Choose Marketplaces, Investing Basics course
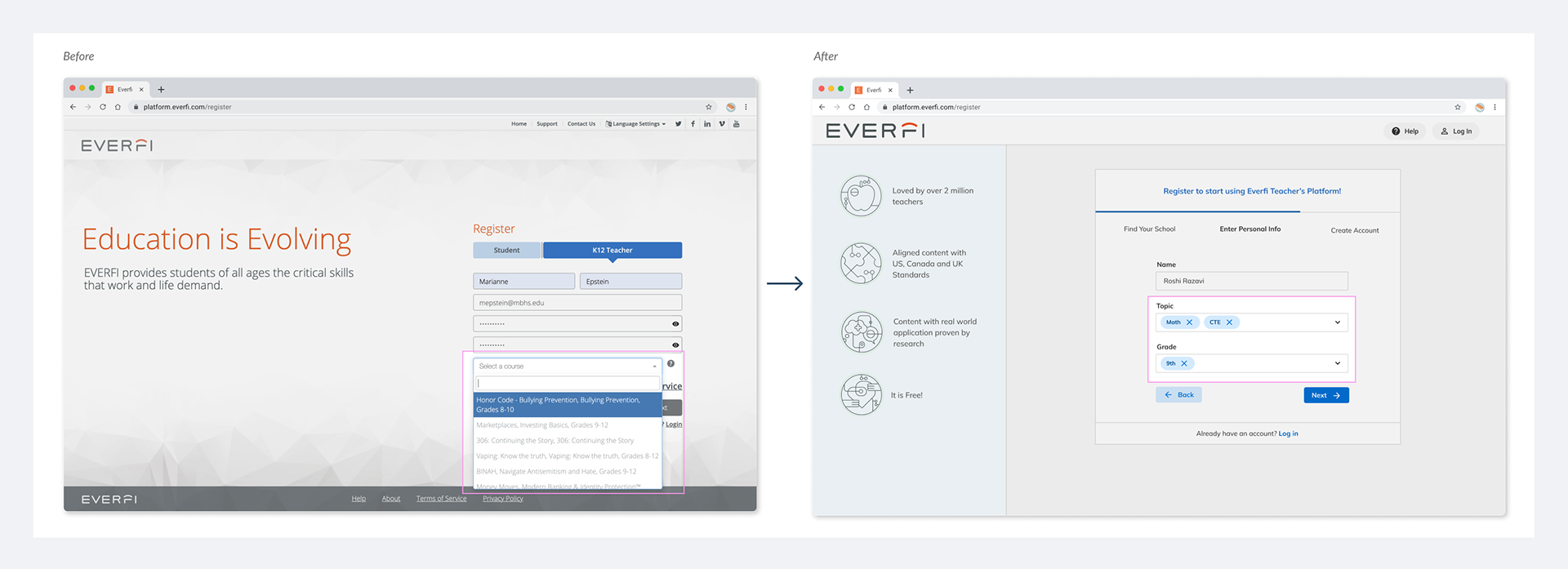 click(x=568, y=425)
